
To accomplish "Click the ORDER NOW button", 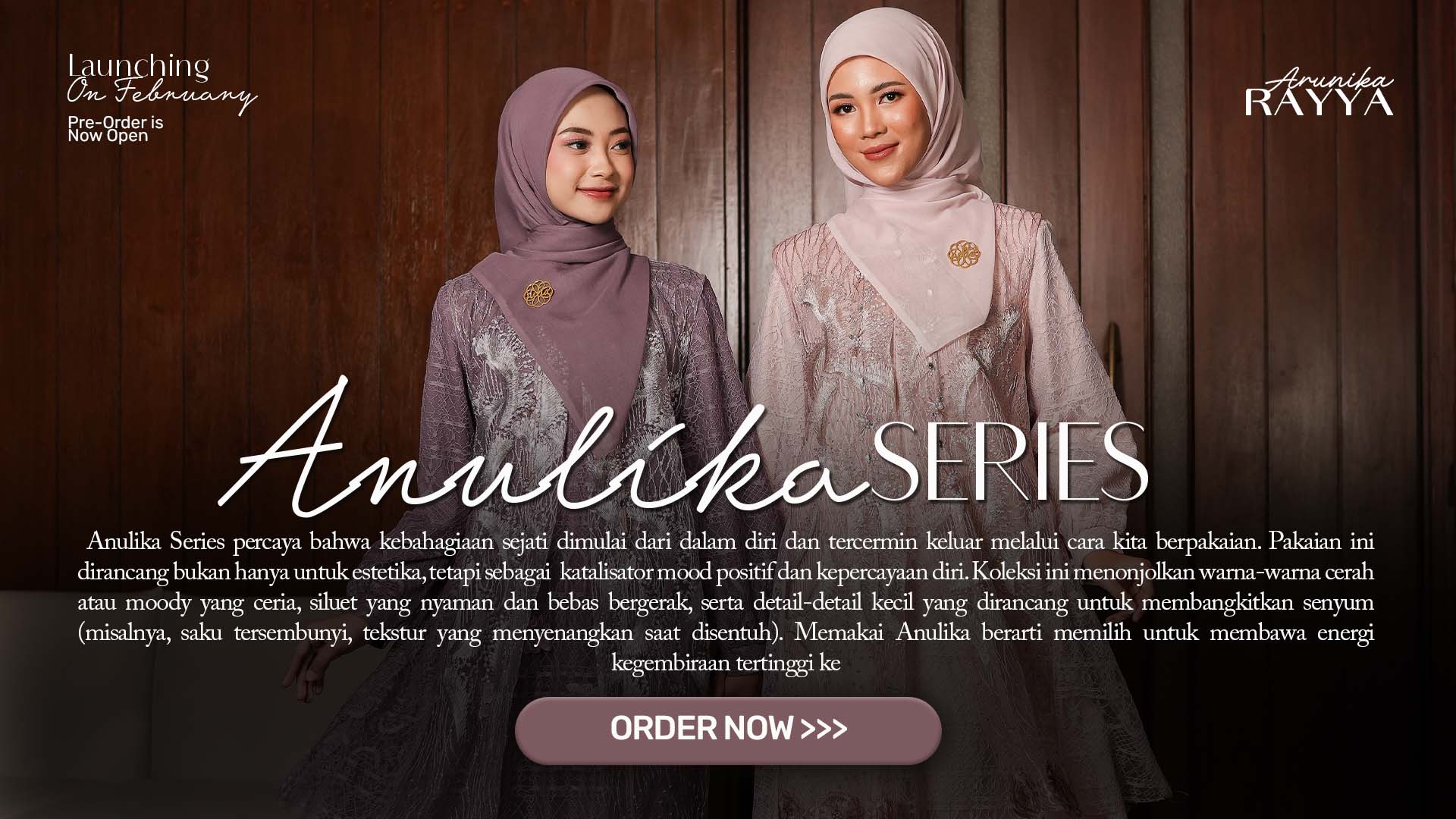I will [728, 730].
